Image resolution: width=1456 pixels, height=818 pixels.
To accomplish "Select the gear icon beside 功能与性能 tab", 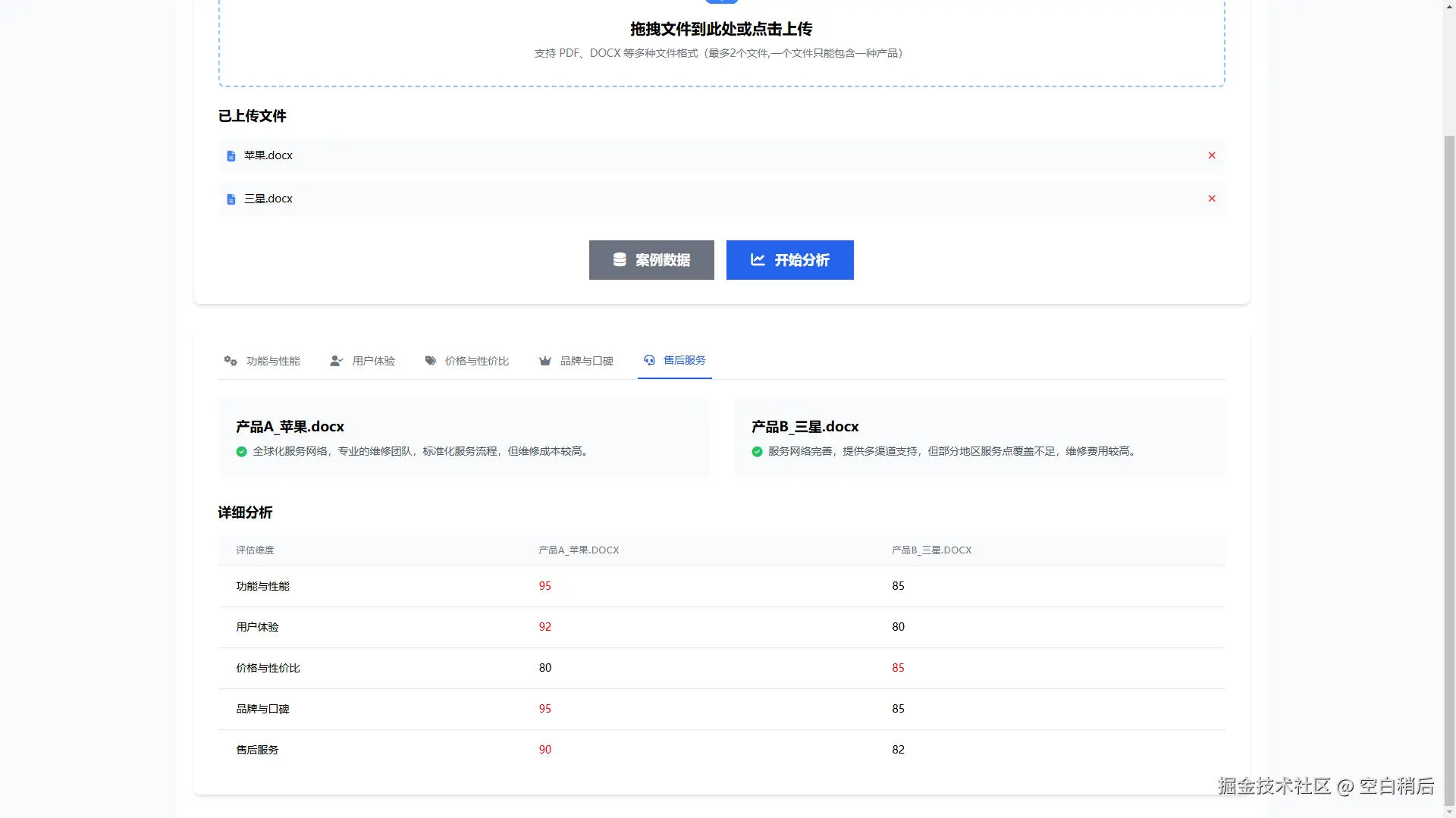I will point(230,361).
